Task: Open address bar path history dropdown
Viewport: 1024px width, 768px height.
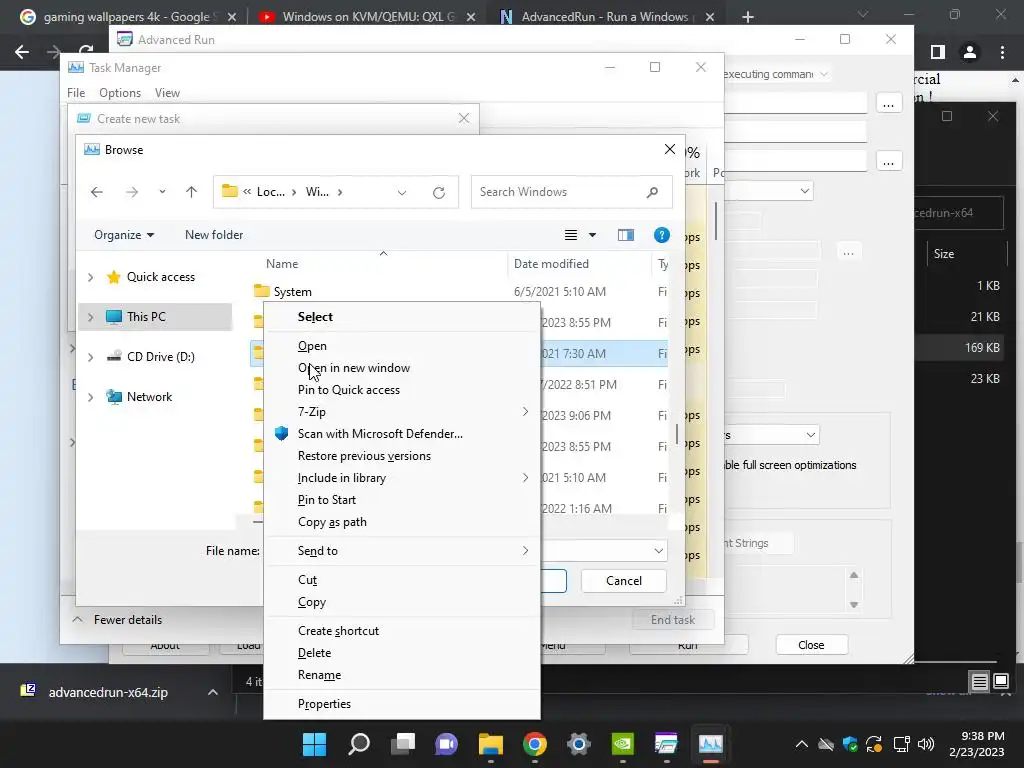Action: (x=402, y=193)
